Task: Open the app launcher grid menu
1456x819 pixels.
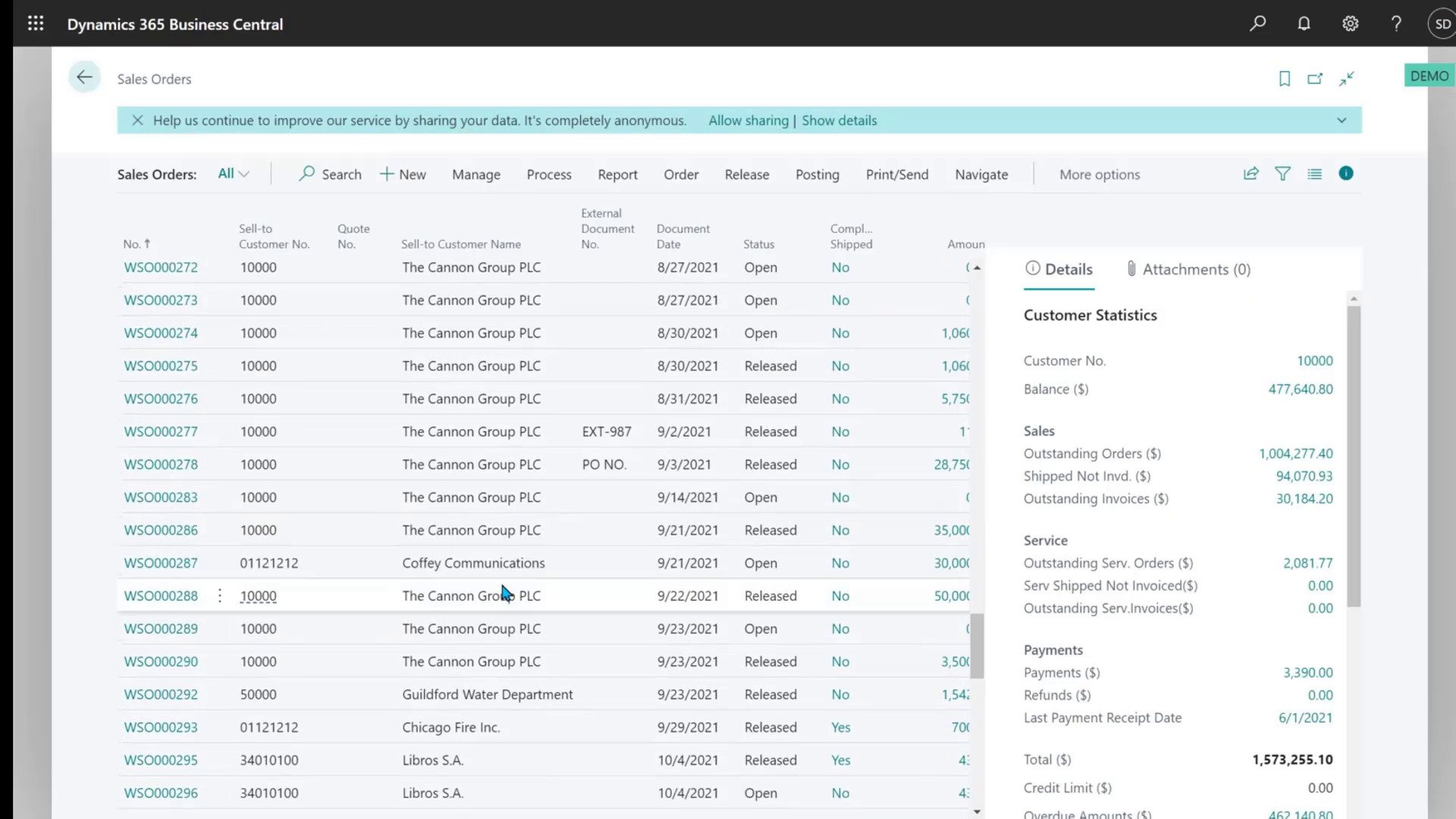Action: 36,24
